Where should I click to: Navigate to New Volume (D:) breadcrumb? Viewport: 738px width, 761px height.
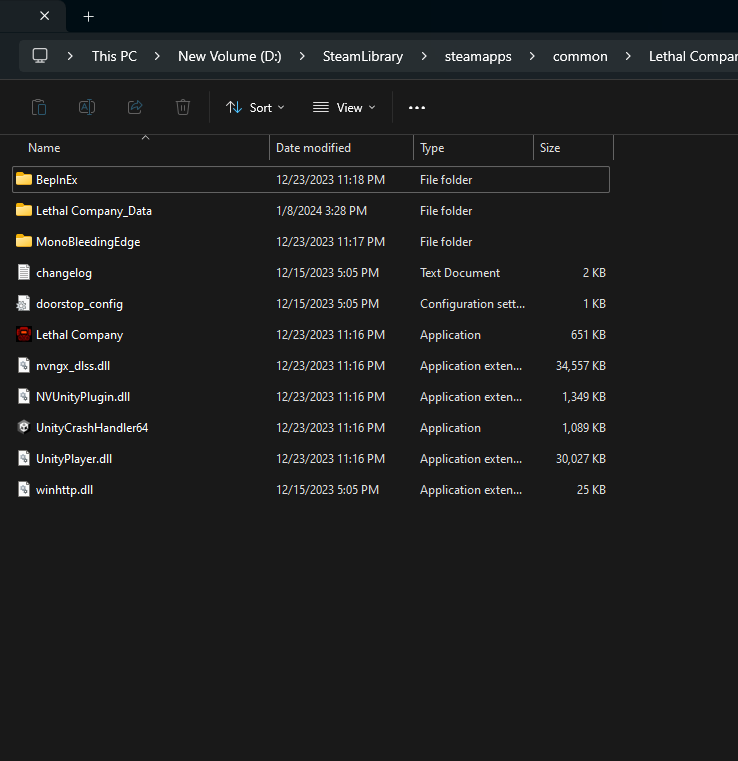(x=230, y=56)
